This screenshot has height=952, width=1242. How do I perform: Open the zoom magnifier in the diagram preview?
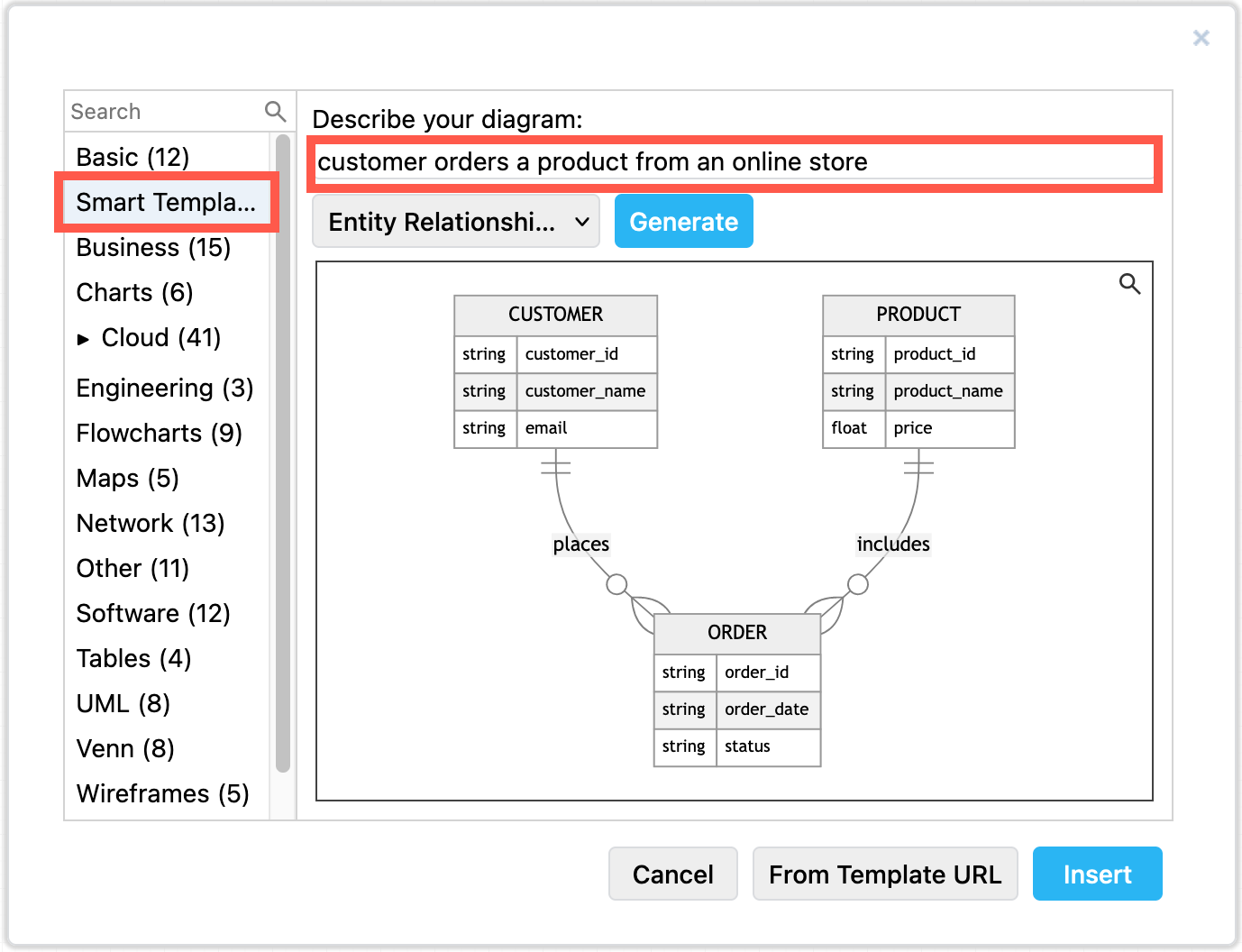point(1130,284)
